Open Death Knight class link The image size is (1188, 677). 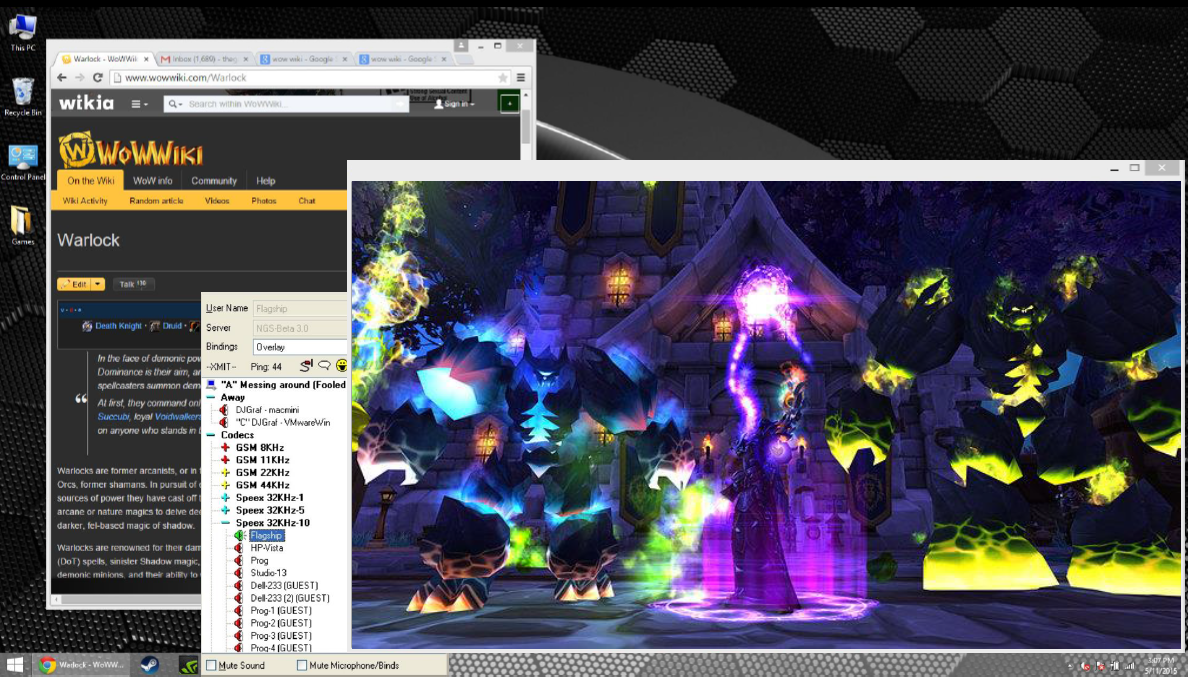[118, 326]
